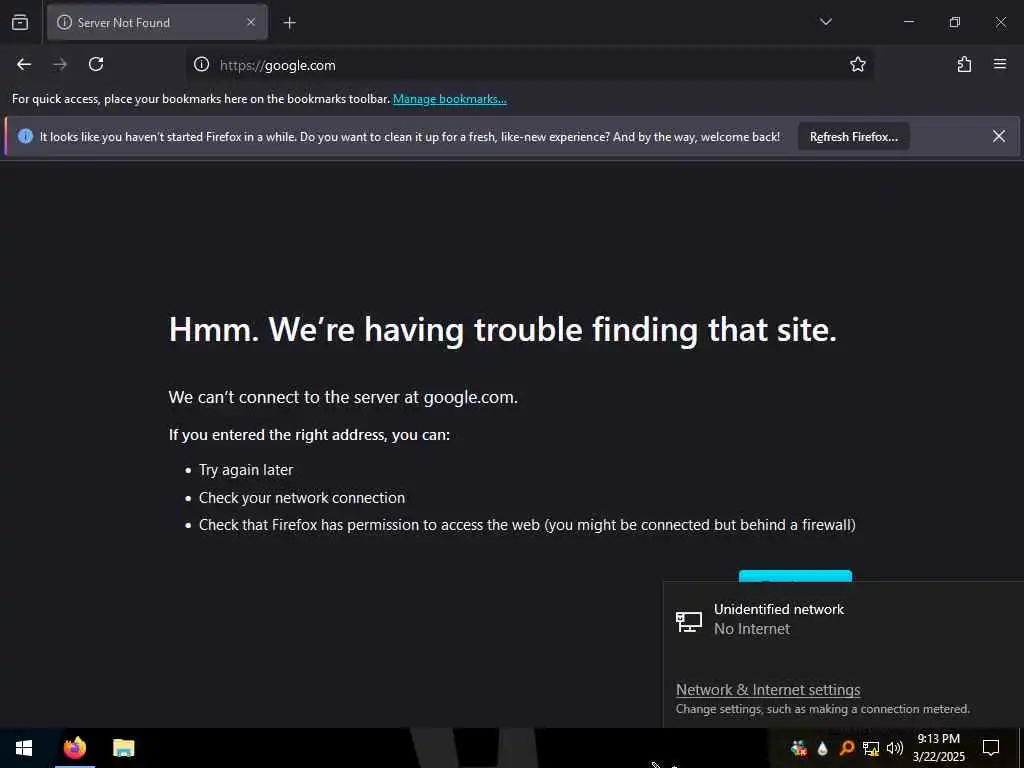Open Network & Internet settings
This screenshot has width=1024, height=768.
click(x=768, y=690)
